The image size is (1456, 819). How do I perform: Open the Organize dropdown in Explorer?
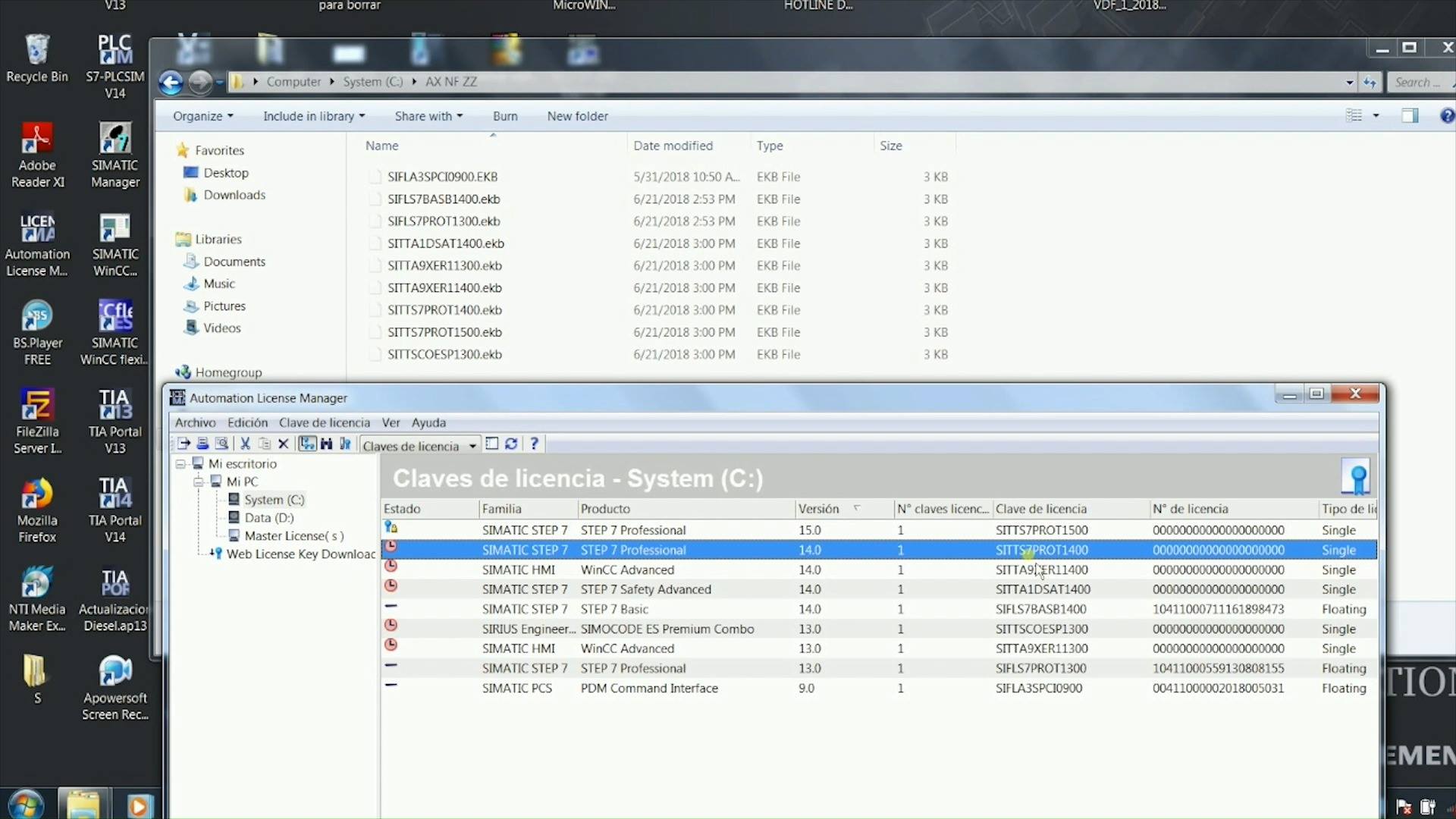coord(202,116)
